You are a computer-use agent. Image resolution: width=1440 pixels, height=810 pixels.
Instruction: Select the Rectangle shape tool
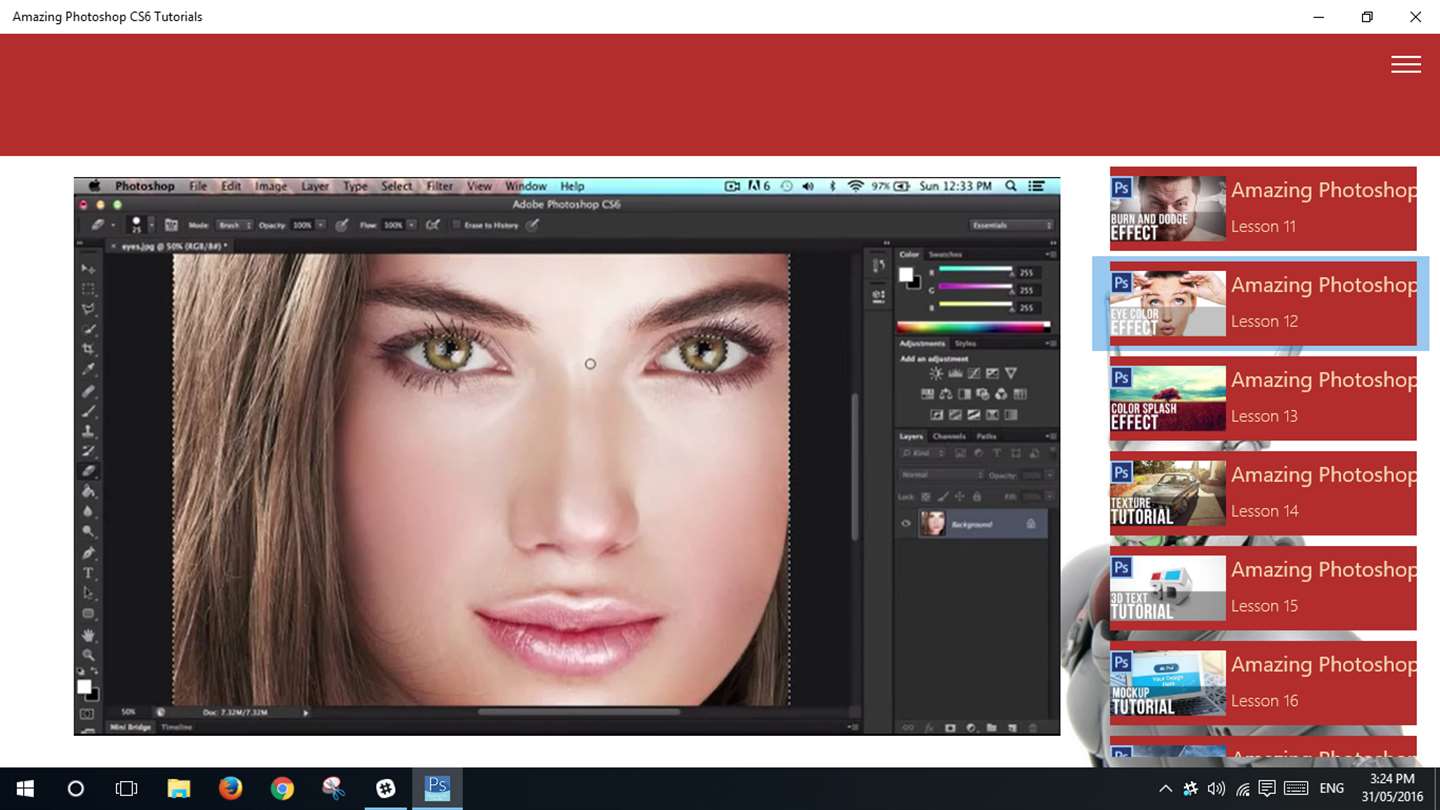coord(88,614)
